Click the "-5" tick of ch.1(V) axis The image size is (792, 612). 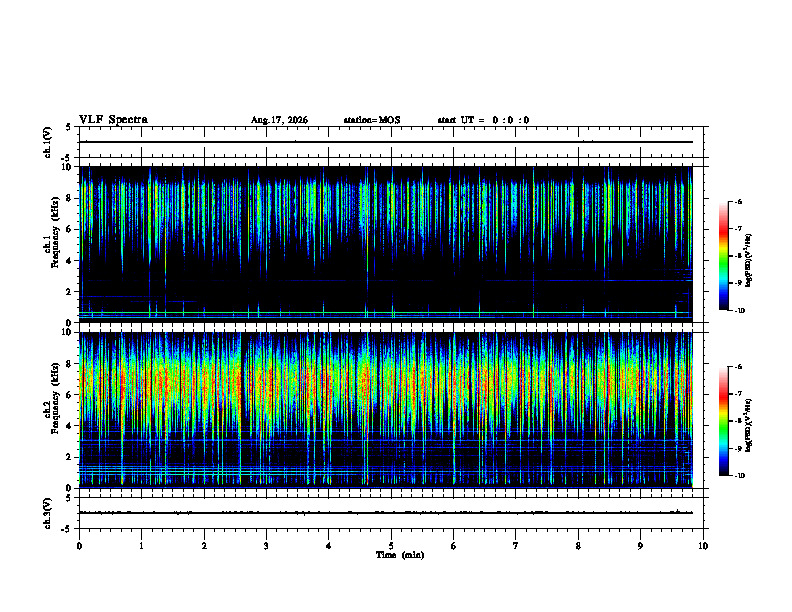click(66, 158)
